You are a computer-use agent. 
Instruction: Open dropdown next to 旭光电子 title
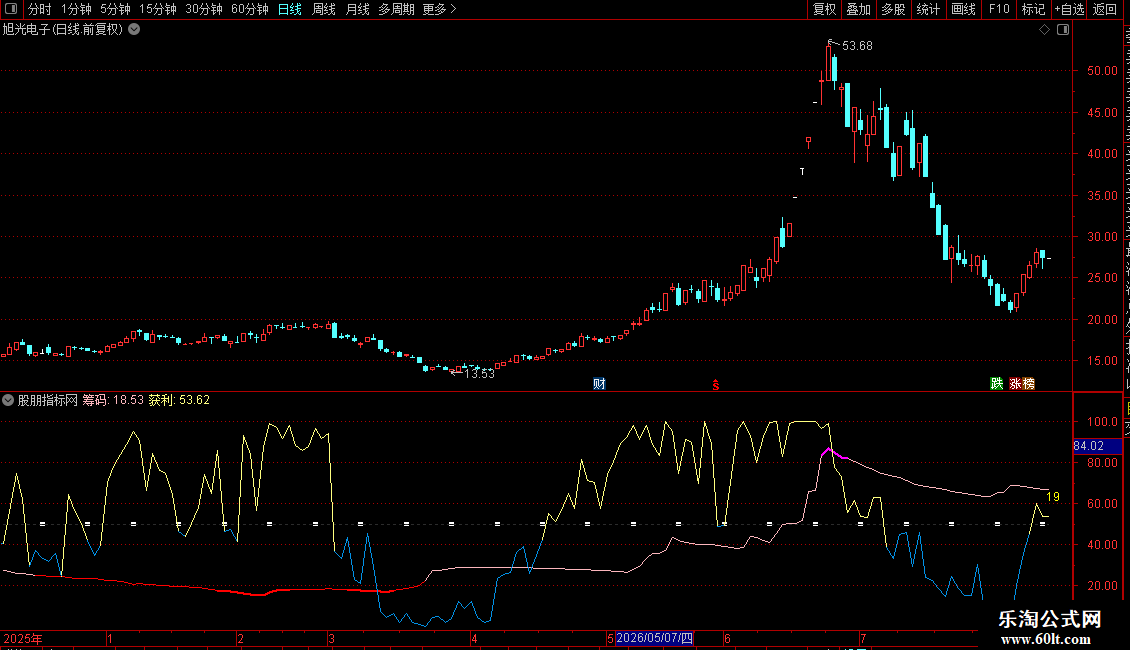coord(134,30)
